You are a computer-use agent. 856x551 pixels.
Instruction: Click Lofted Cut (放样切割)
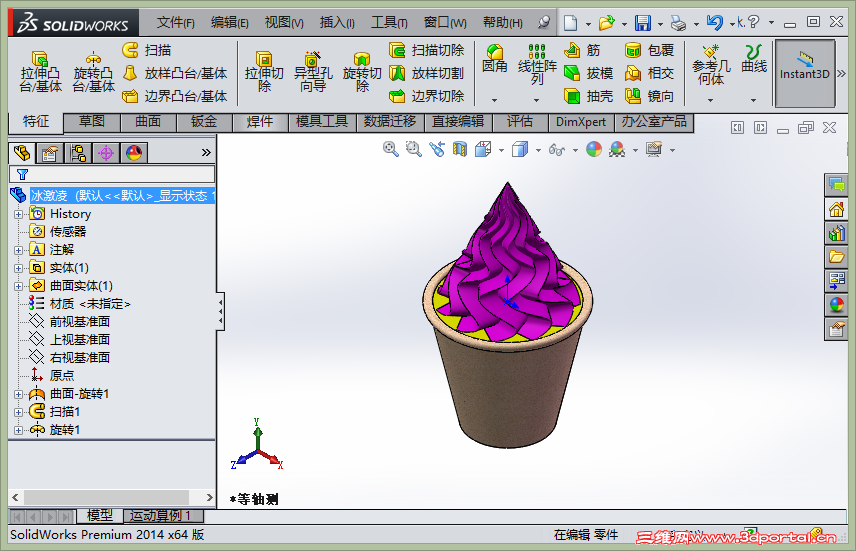427,73
